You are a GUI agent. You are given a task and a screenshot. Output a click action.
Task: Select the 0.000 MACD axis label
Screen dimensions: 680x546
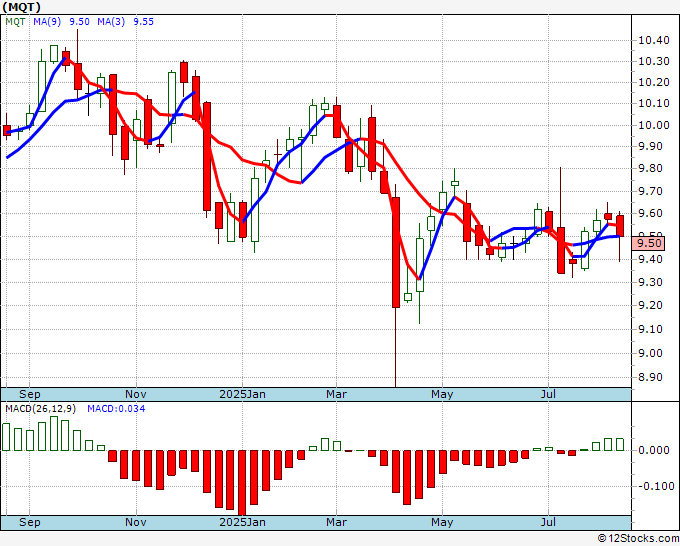pos(654,450)
